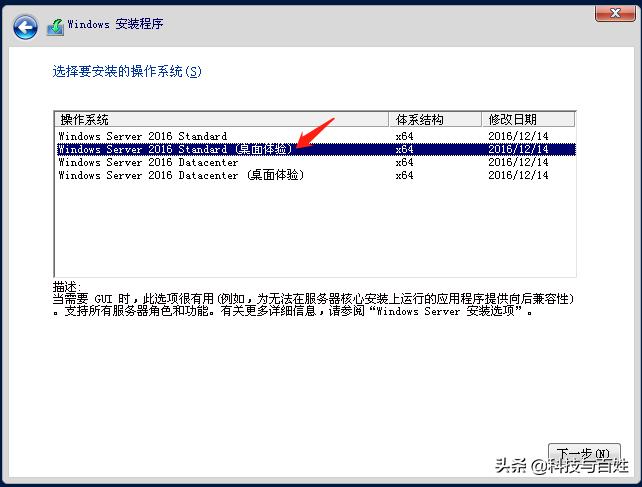642x487 pixels.
Task: Click date 2016/12/14 in first Standard row
Action: (x=518, y=136)
